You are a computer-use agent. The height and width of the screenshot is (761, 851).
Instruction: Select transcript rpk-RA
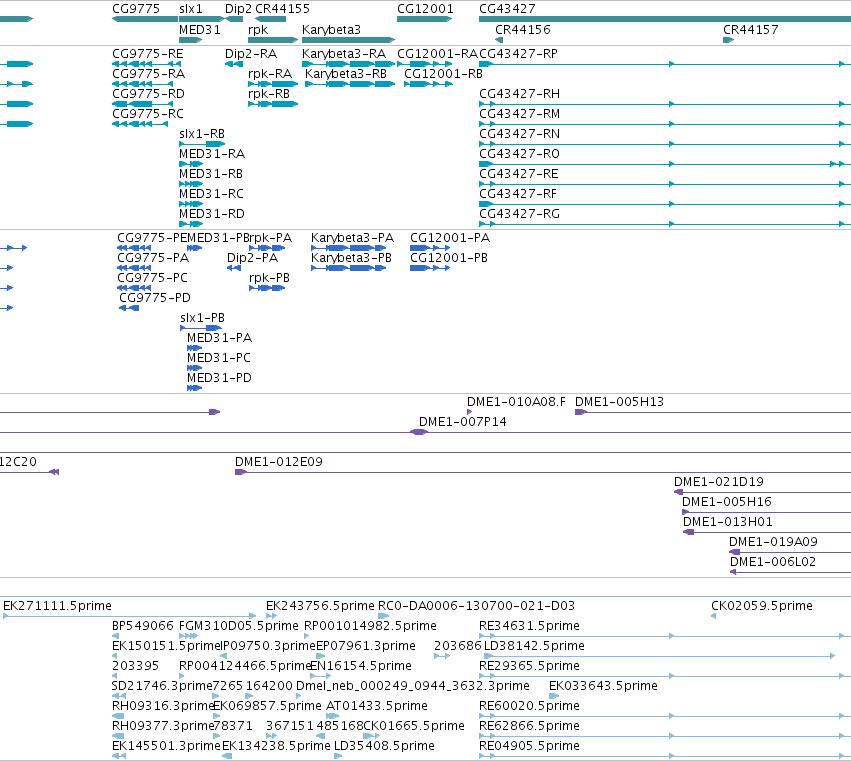[x=273, y=84]
